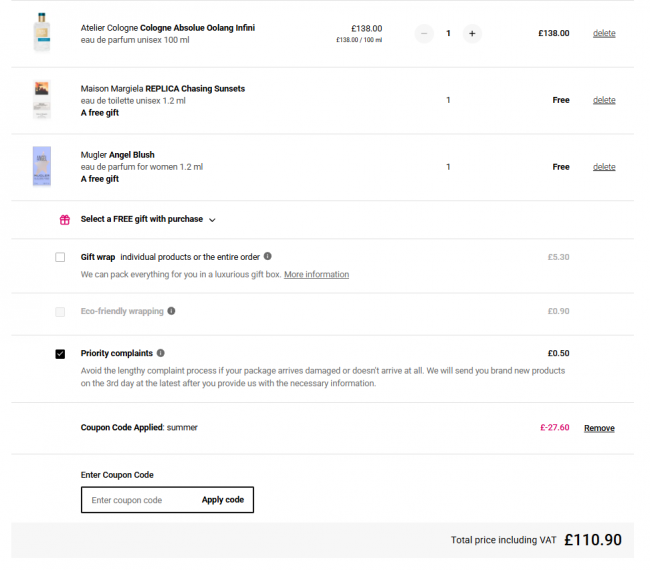This screenshot has width=650, height=570.
Task: Tick the Eco-friendly wrapping checkbox
Action: pos(60,312)
